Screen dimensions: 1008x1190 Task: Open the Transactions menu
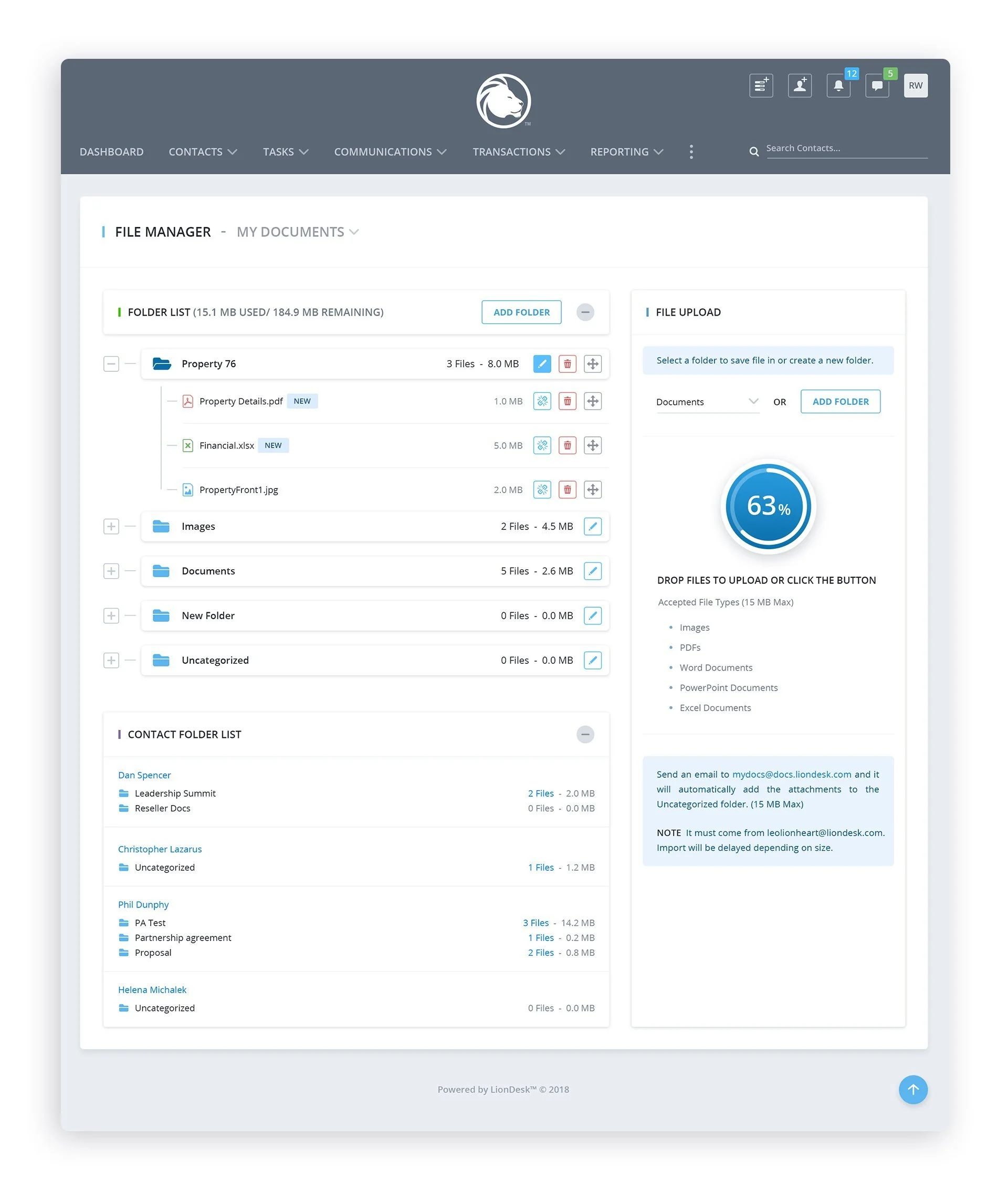pyautogui.click(x=518, y=152)
